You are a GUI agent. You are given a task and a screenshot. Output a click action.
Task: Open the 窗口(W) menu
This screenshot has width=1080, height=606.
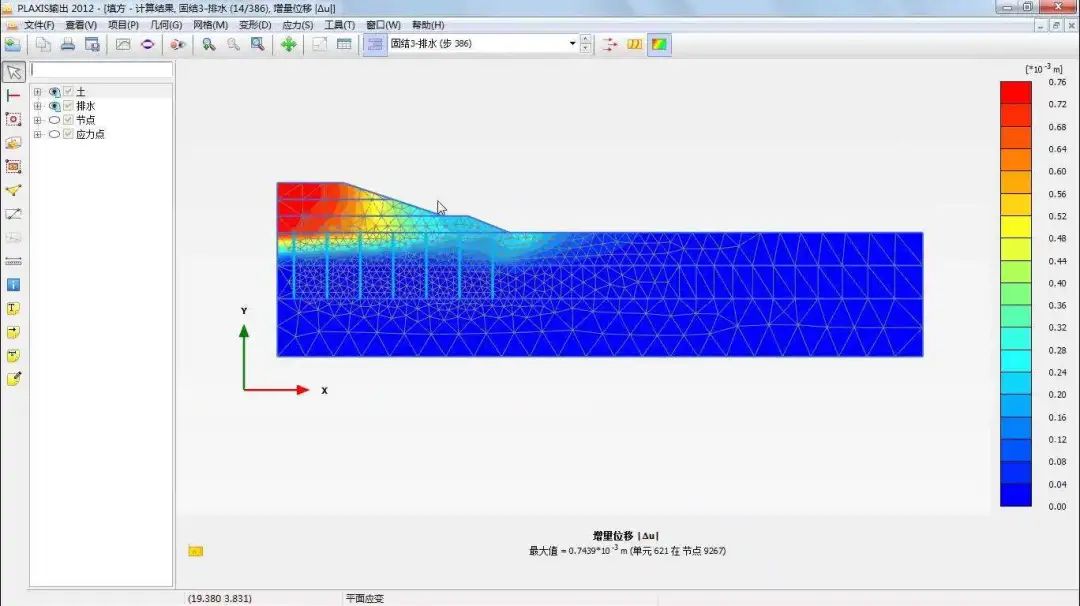[383, 25]
